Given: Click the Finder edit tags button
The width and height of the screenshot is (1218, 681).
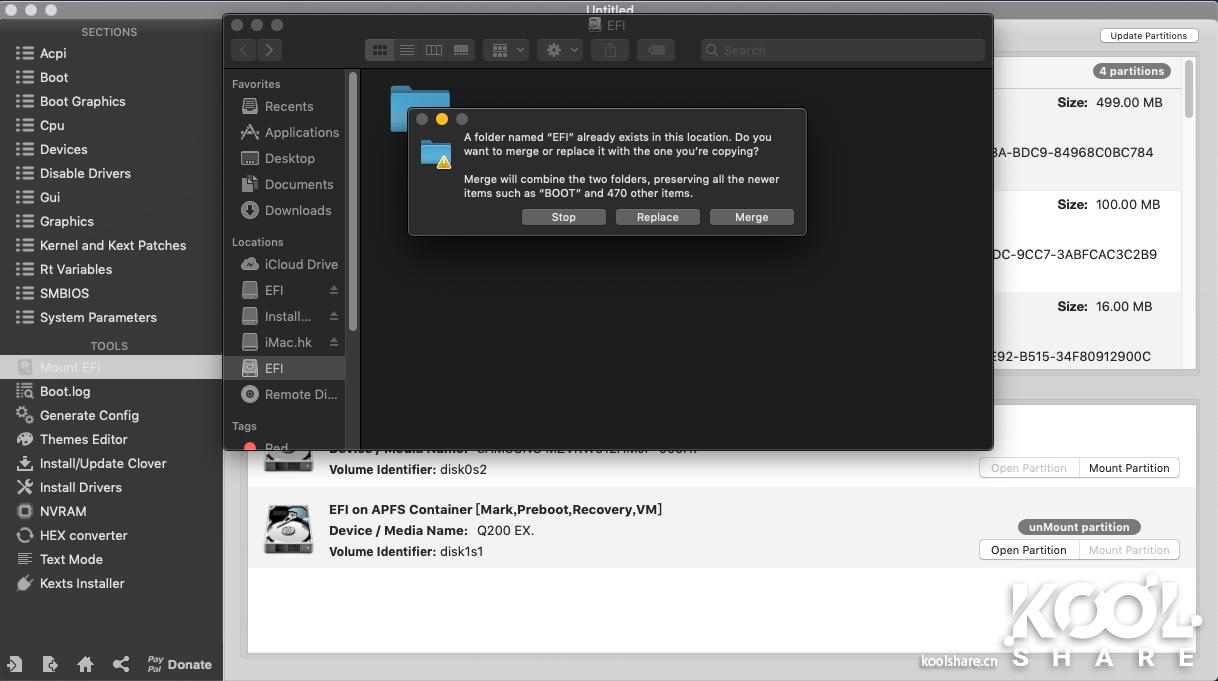Looking at the screenshot, I should 656,50.
